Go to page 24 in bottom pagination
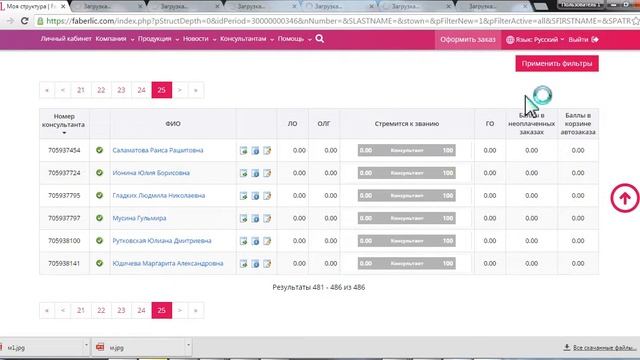Screen dimensions: 640x360 (141, 311)
